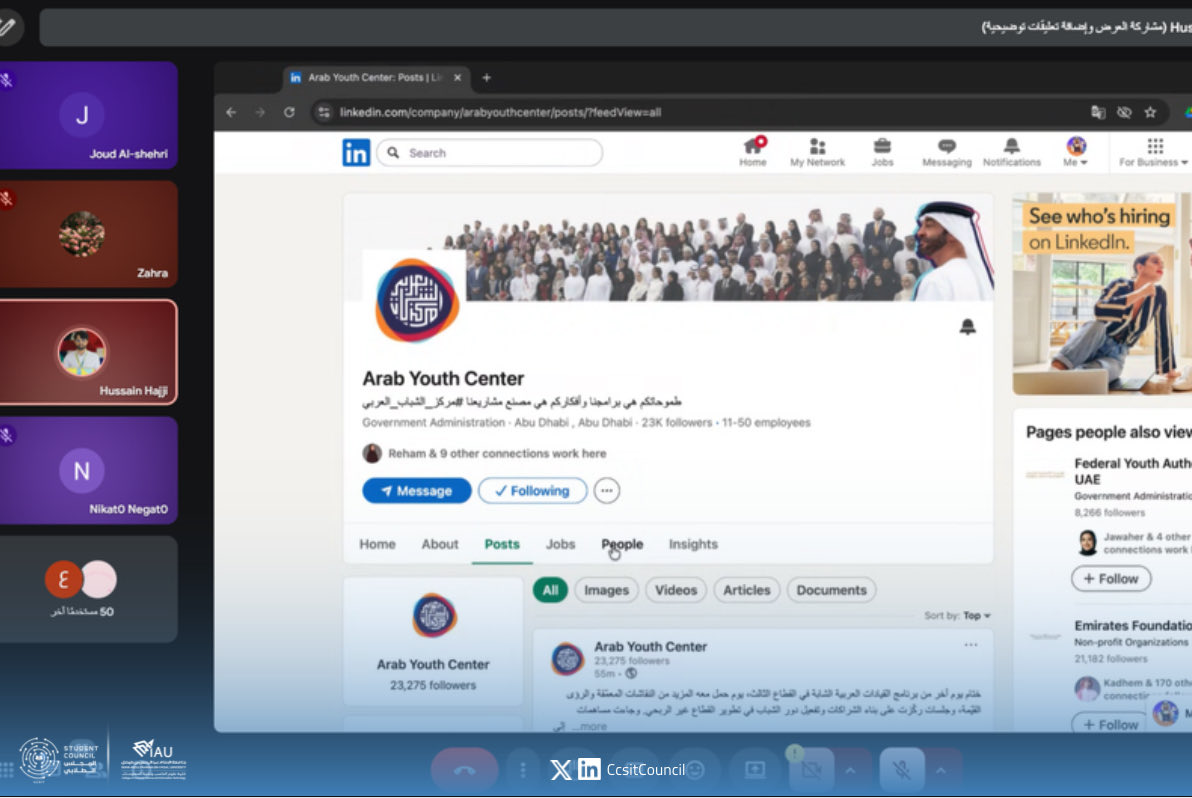Select the Posts tab
The image size is (1192, 798).
[x=502, y=544]
